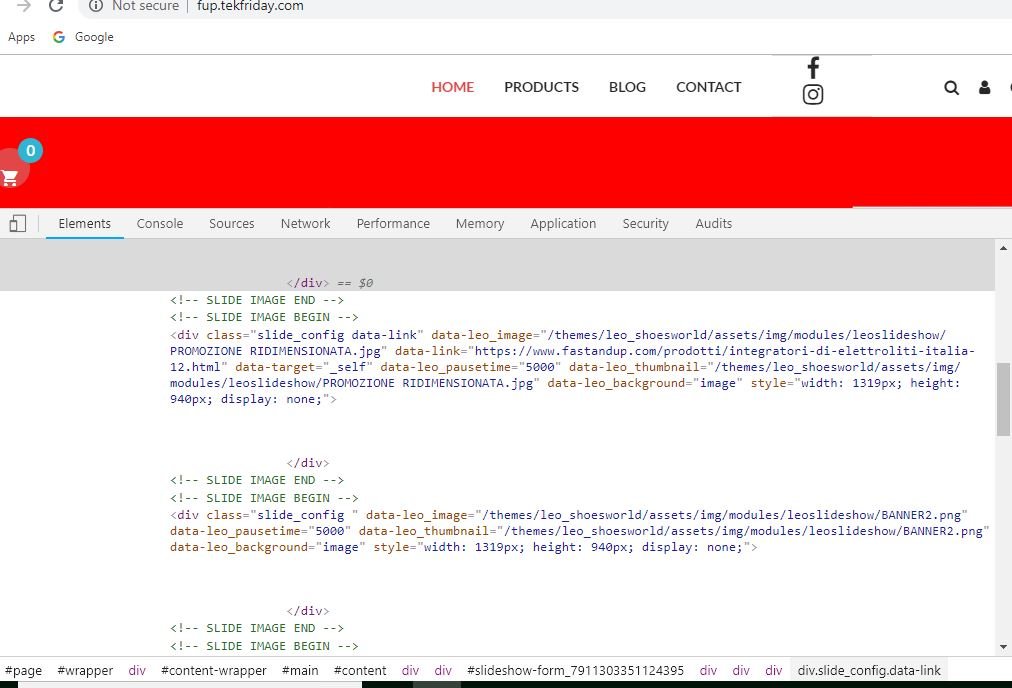Image resolution: width=1012 pixels, height=688 pixels.
Task: Click PROMOZIONE RIDIMENSIONATA.jpg data-leo_image value
Action: [558, 343]
